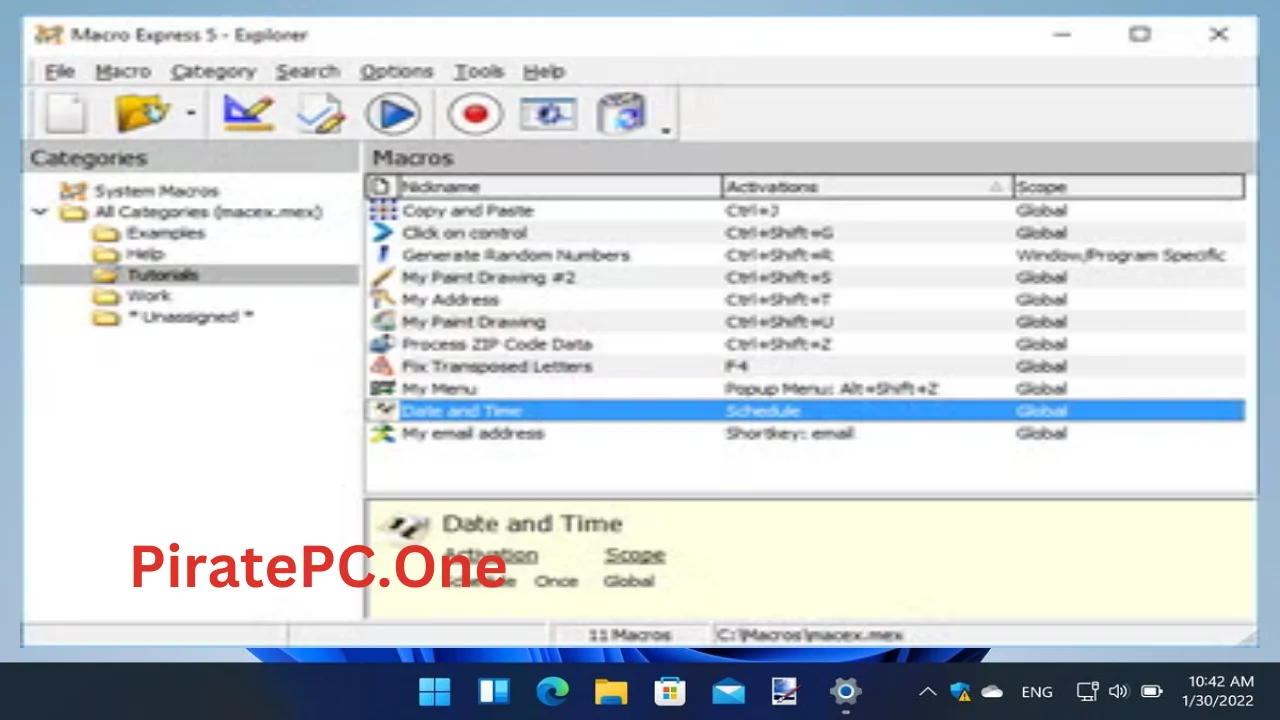Viewport: 1280px width, 720px height.
Task: Select the Copy and Paste macro name
Action: [x=467, y=211]
